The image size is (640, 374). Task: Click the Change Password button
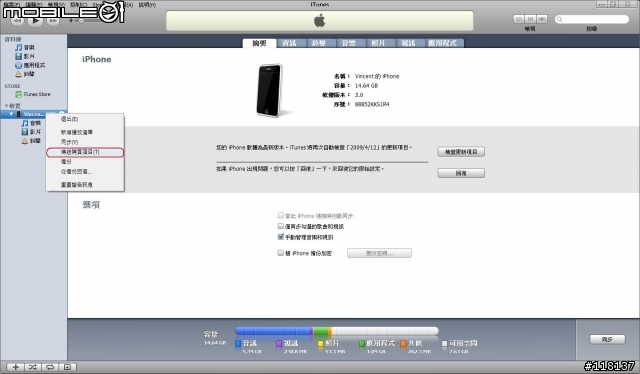[x=379, y=253]
